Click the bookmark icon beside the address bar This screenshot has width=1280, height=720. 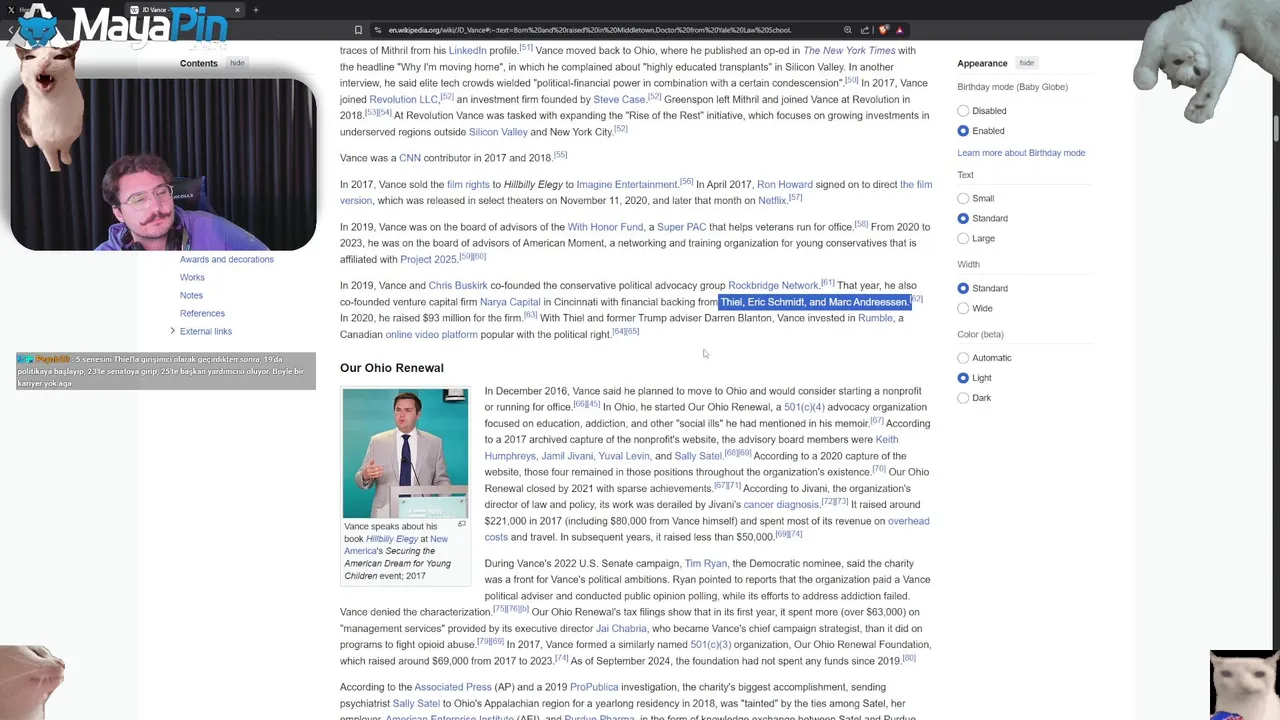tap(358, 30)
